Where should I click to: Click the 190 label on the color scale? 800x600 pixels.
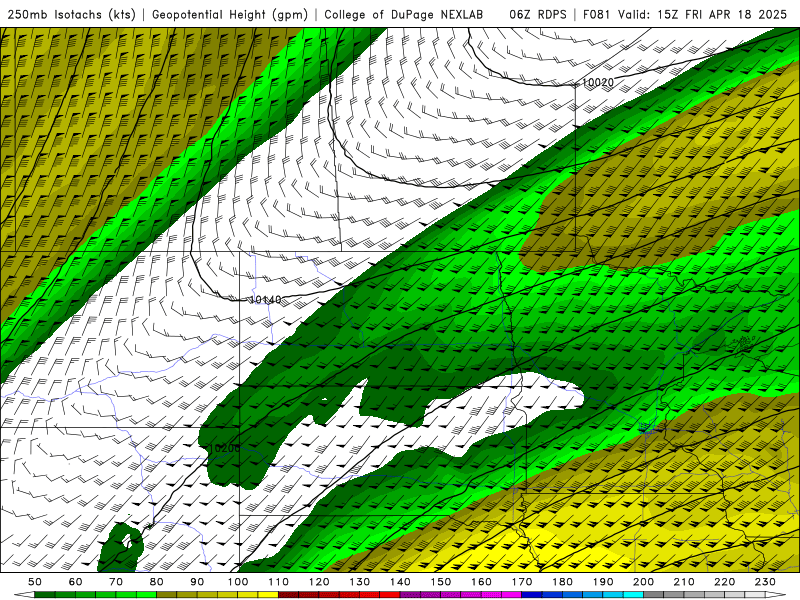click(603, 582)
